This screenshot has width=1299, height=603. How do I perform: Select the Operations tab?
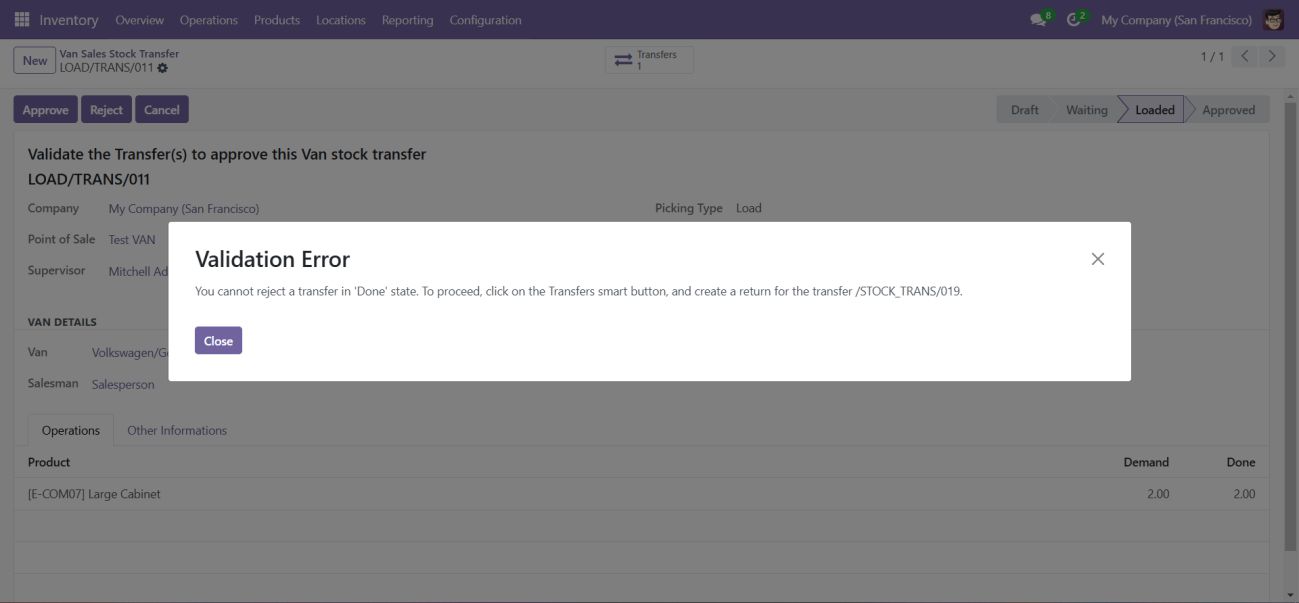[71, 431]
